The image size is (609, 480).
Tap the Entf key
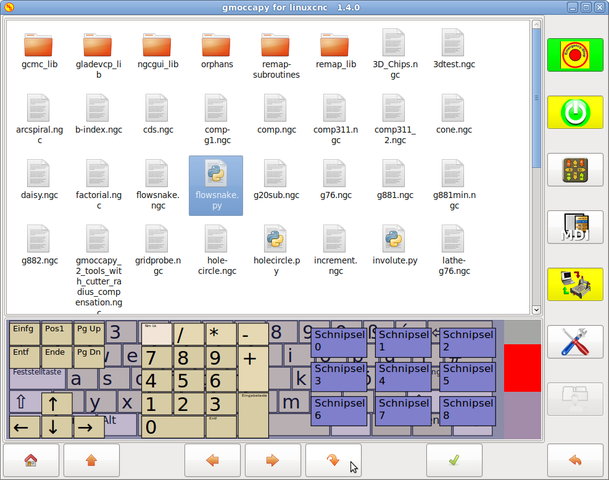coord(24,357)
